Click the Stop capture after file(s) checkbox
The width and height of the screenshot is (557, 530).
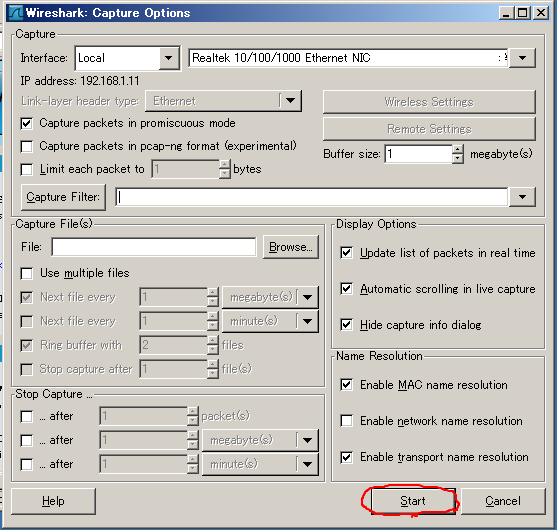click(27, 369)
